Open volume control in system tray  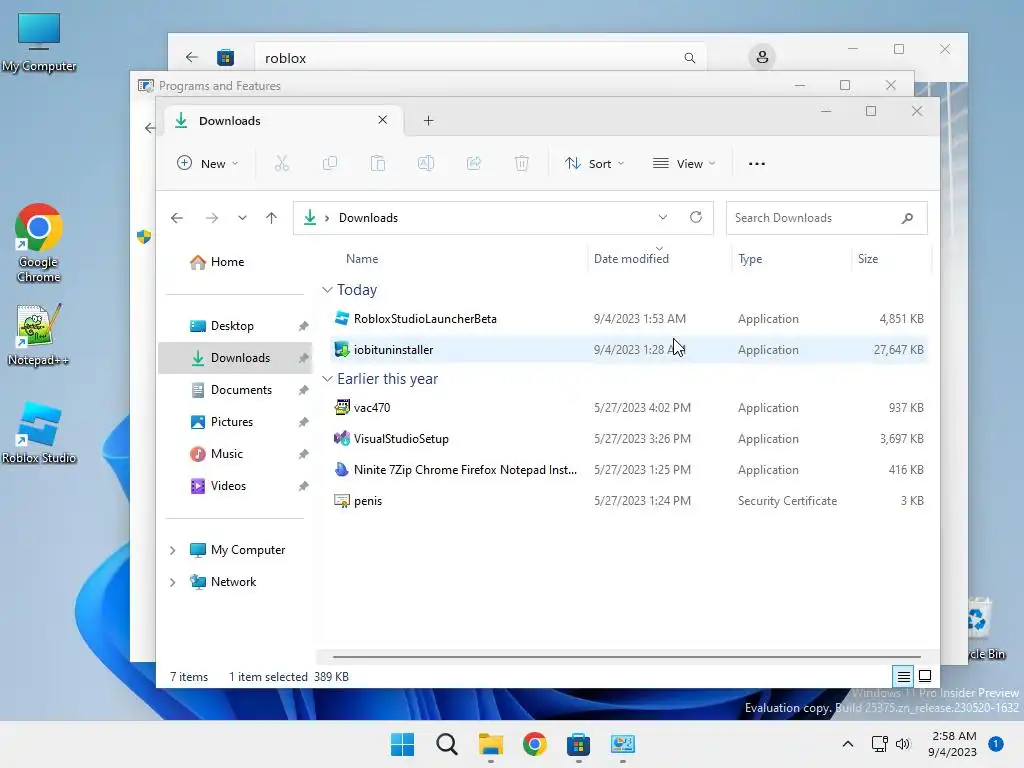tap(903, 744)
